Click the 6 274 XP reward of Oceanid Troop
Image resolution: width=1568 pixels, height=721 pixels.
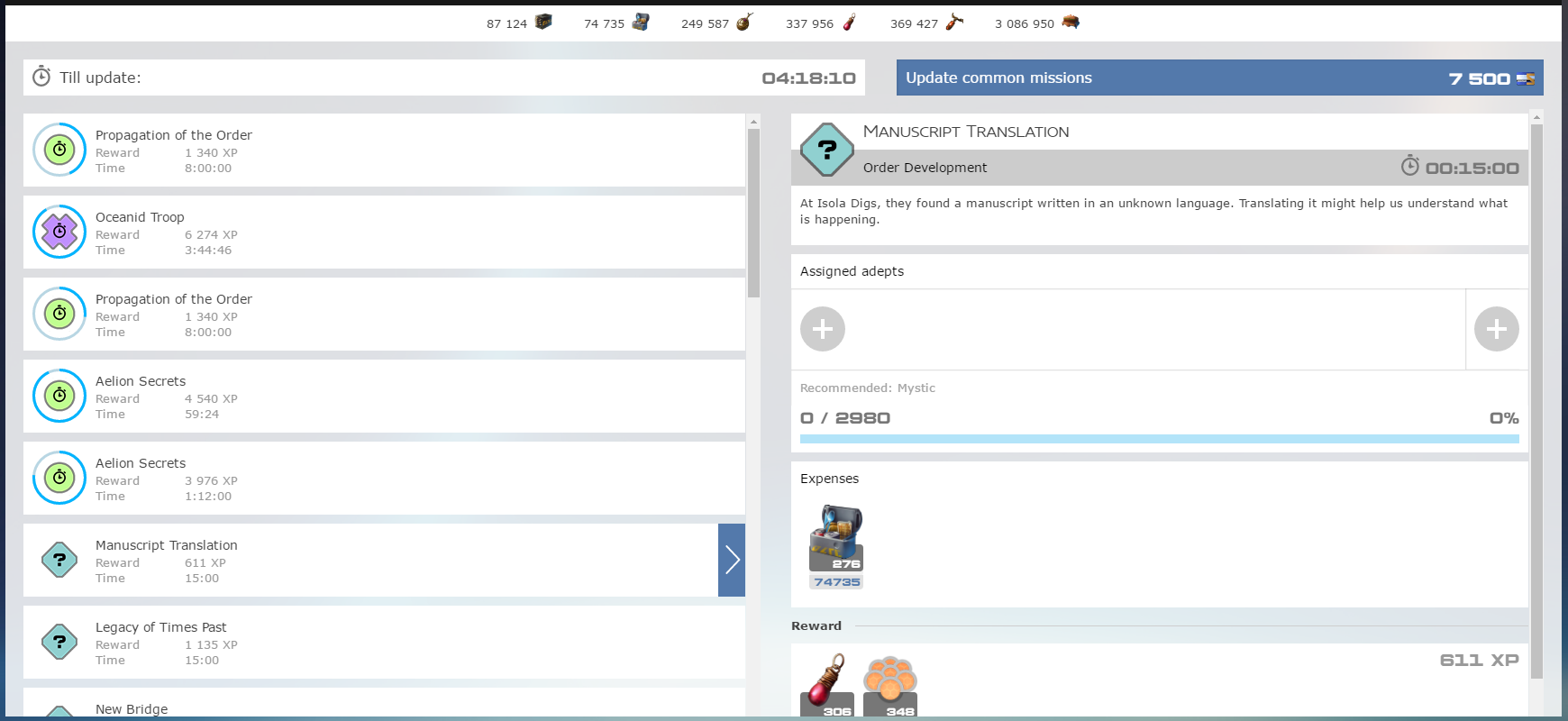tap(211, 235)
